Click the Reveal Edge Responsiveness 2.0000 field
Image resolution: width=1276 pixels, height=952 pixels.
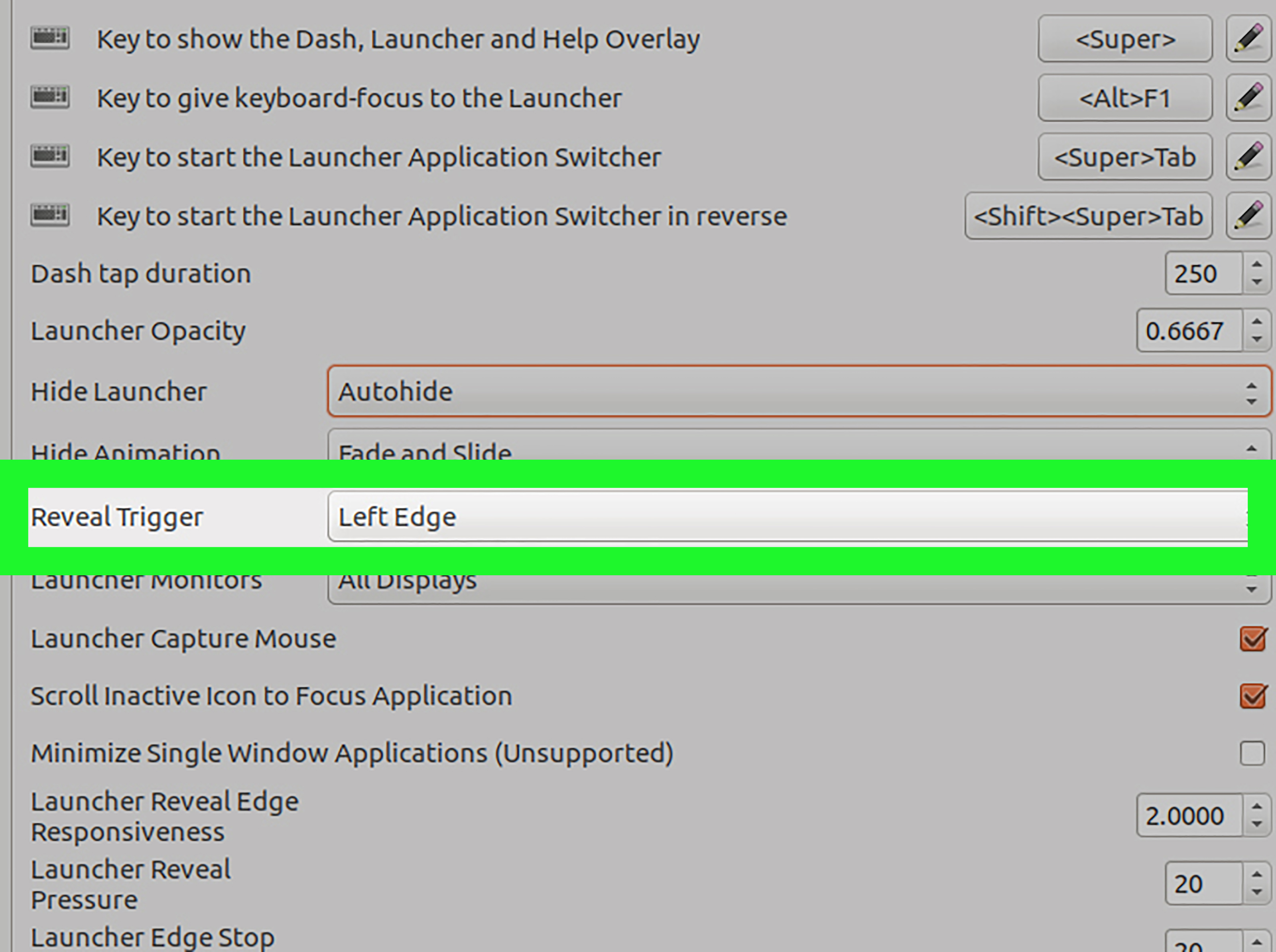[1189, 815]
